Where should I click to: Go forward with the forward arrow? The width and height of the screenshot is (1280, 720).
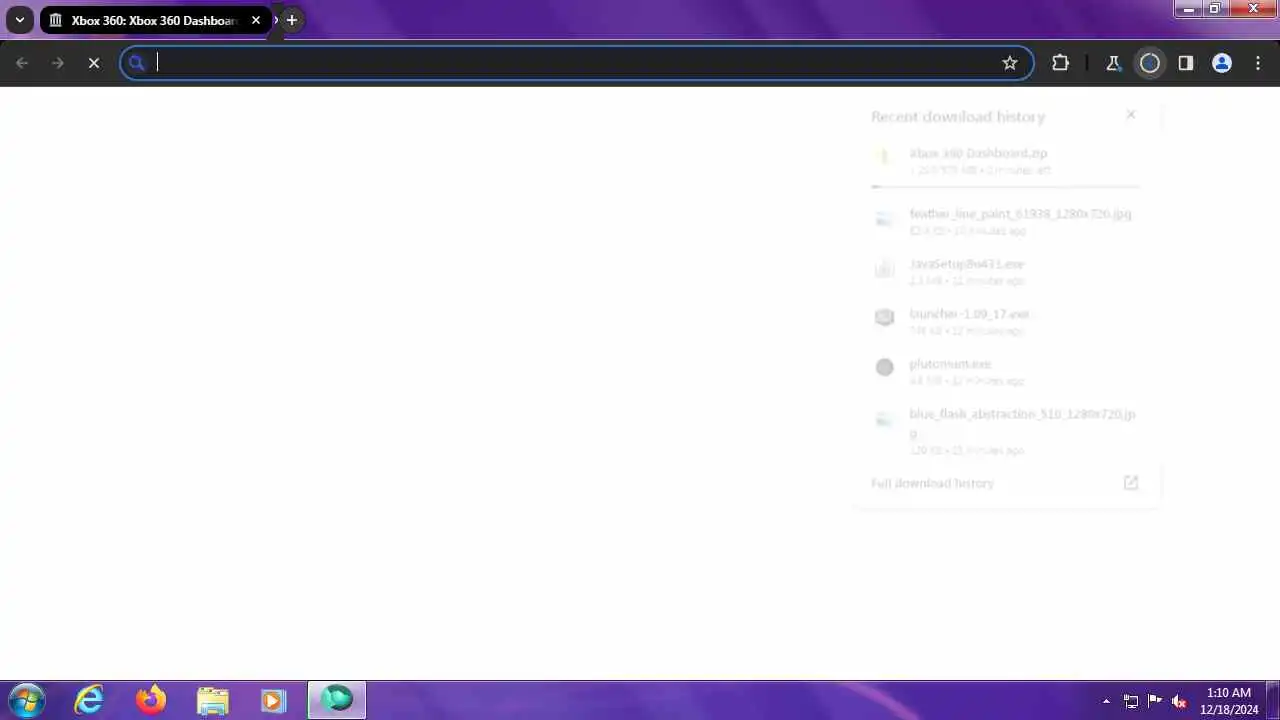pos(58,63)
